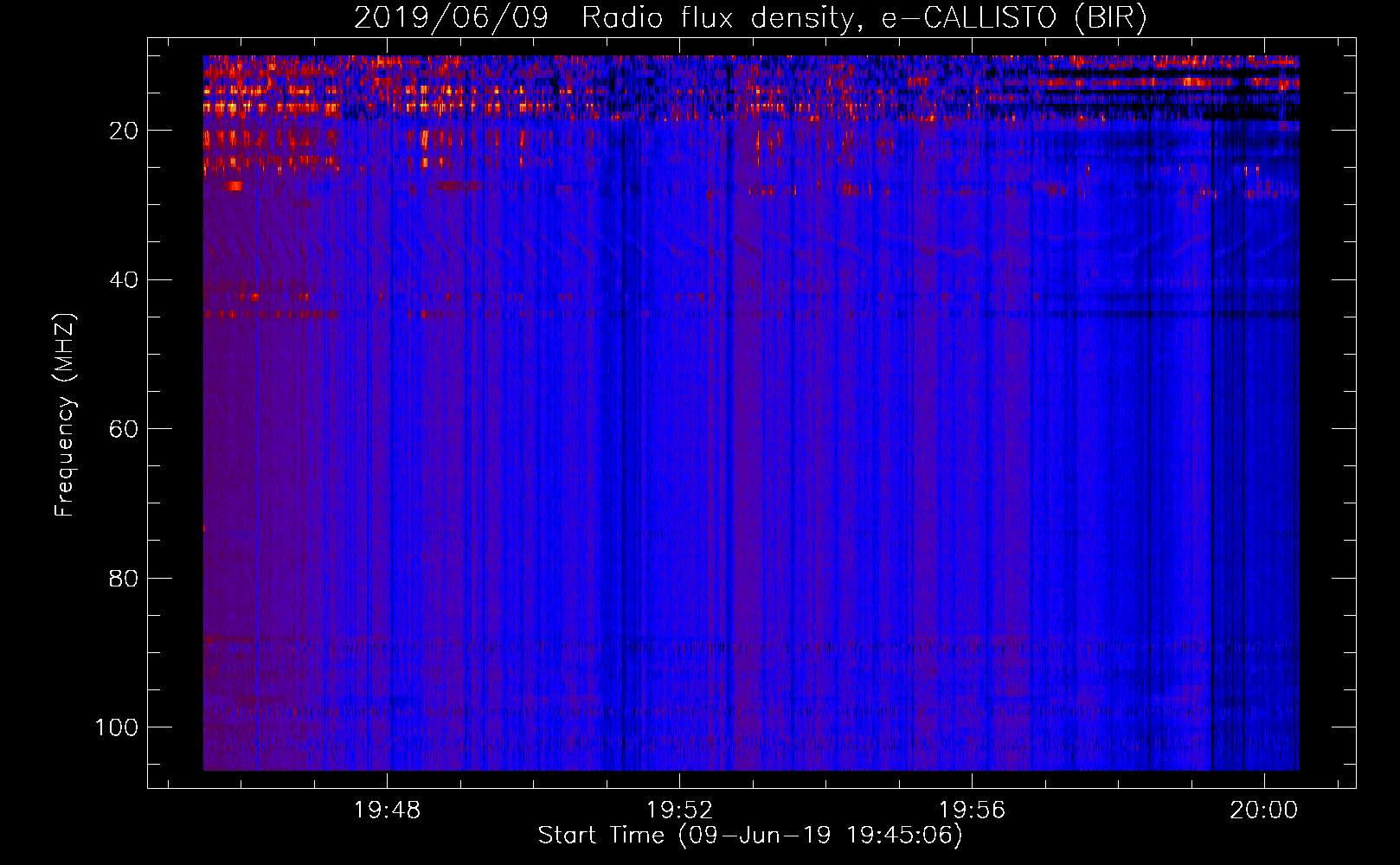Image resolution: width=1400 pixels, height=865 pixels.
Task: Click the '19:52' time axis label
Action: (680, 810)
